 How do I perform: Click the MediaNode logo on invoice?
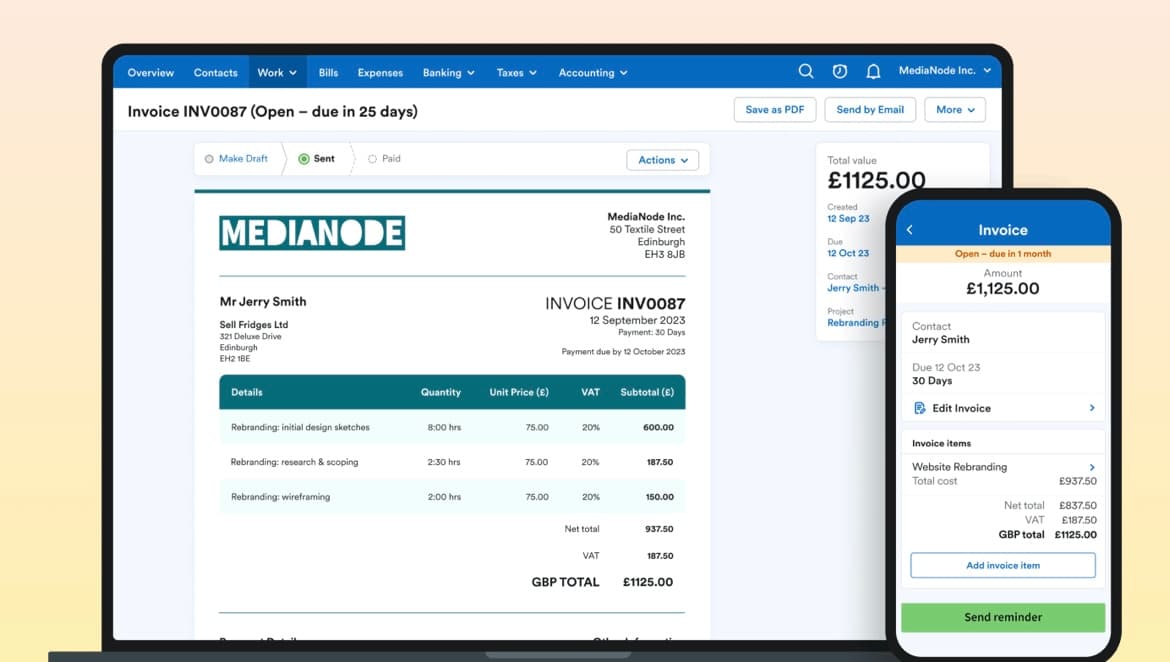pyautogui.click(x=312, y=233)
